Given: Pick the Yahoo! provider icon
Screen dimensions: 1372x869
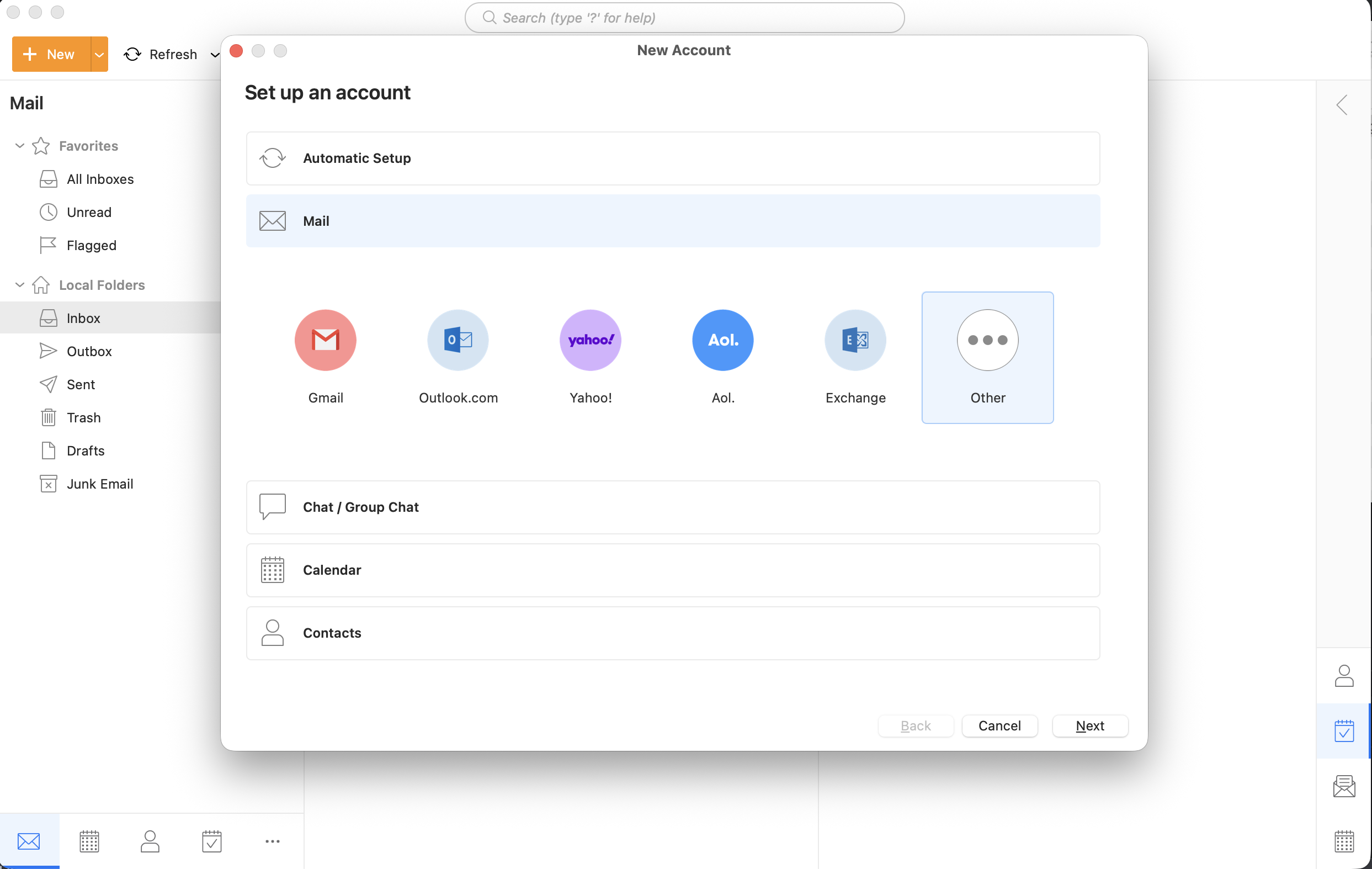Looking at the screenshot, I should click(x=591, y=340).
